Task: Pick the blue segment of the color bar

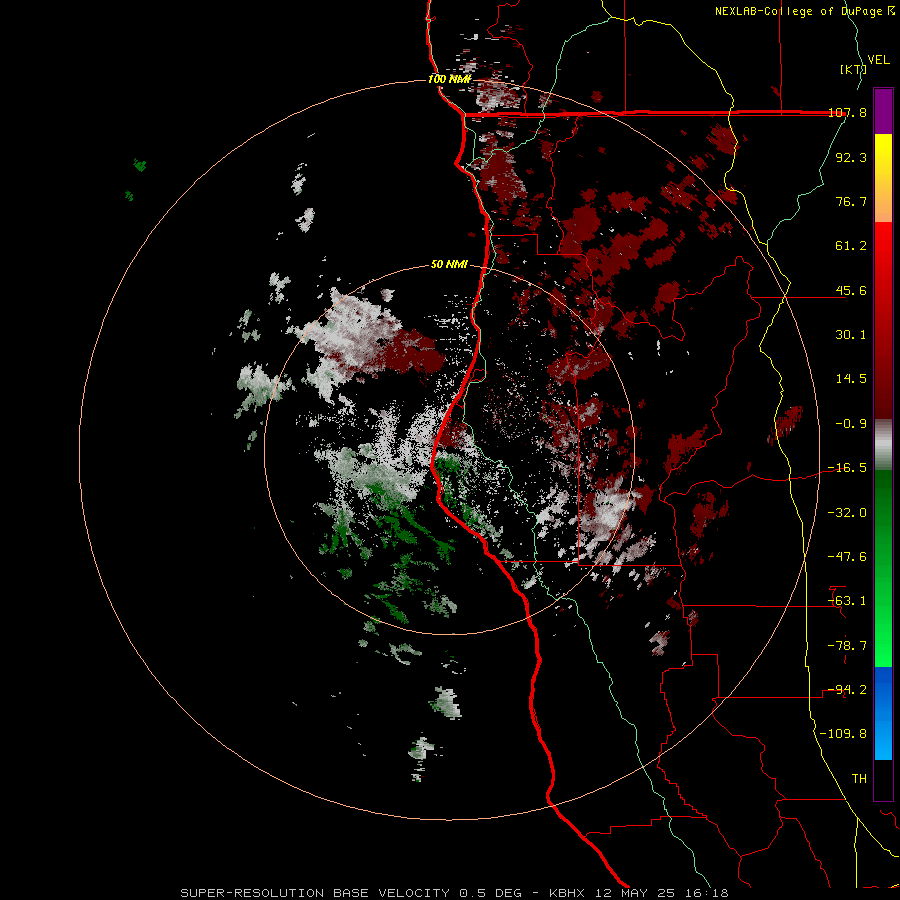Action: pyautogui.click(x=883, y=713)
